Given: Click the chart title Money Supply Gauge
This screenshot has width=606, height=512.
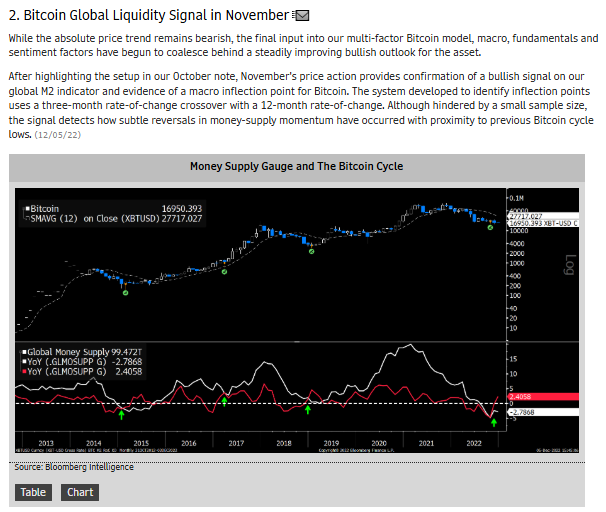Looking at the screenshot, I should click(296, 166).
